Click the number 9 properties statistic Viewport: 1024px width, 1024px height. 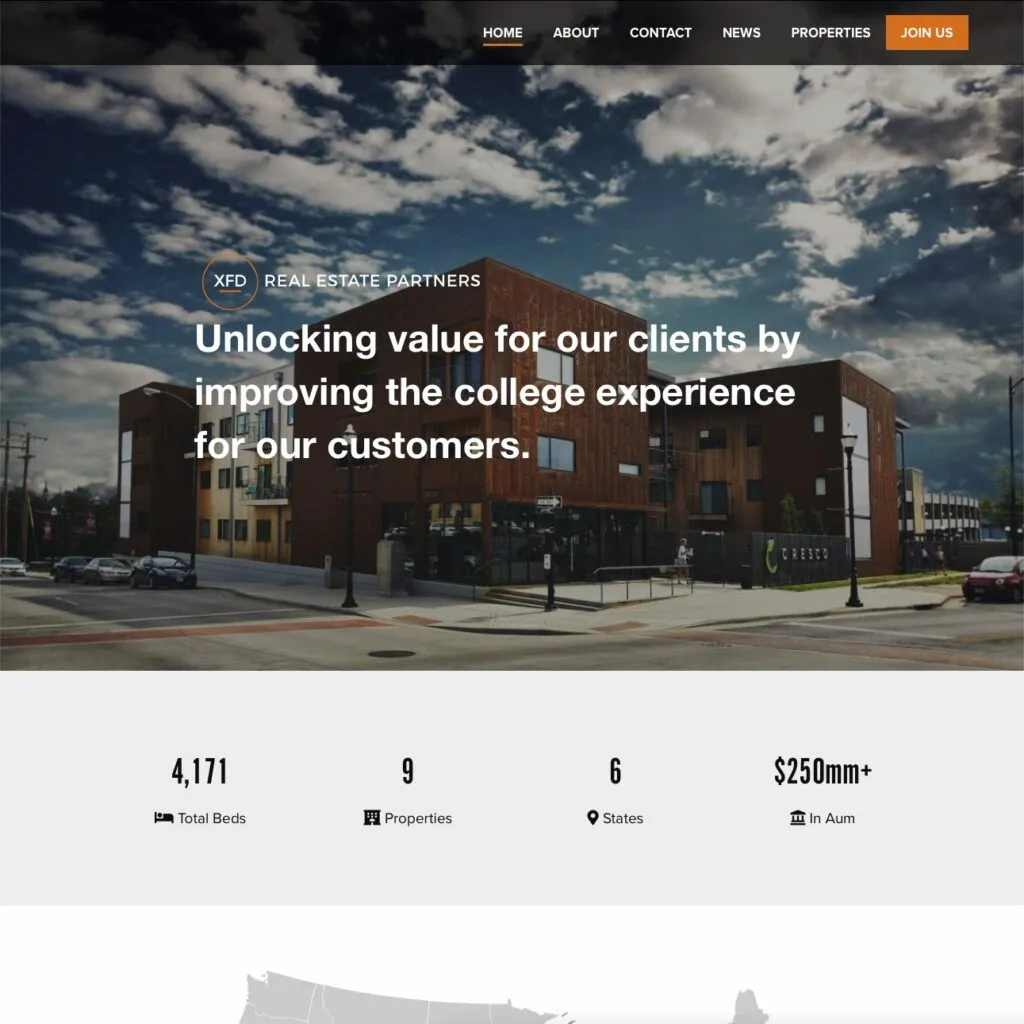click(408, 771)
